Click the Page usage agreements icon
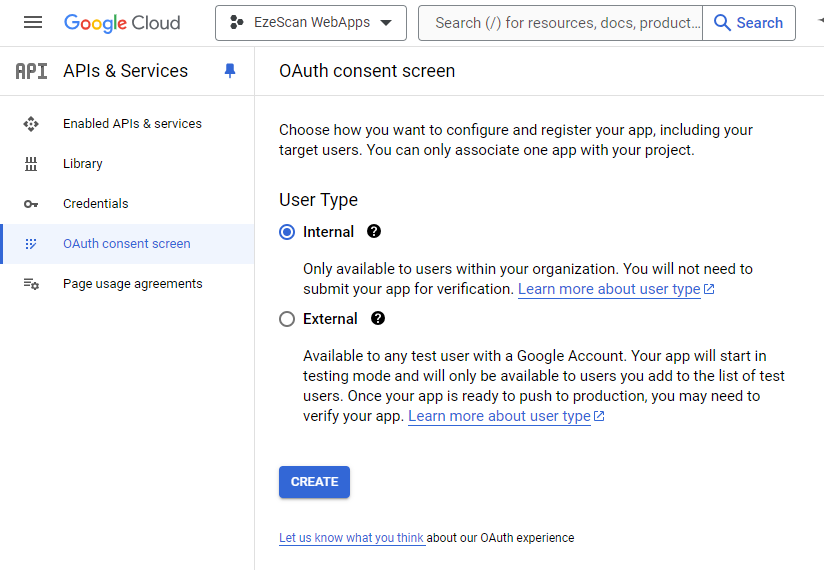Viewport: 824px width, 570px height. [x=31, y=284]
